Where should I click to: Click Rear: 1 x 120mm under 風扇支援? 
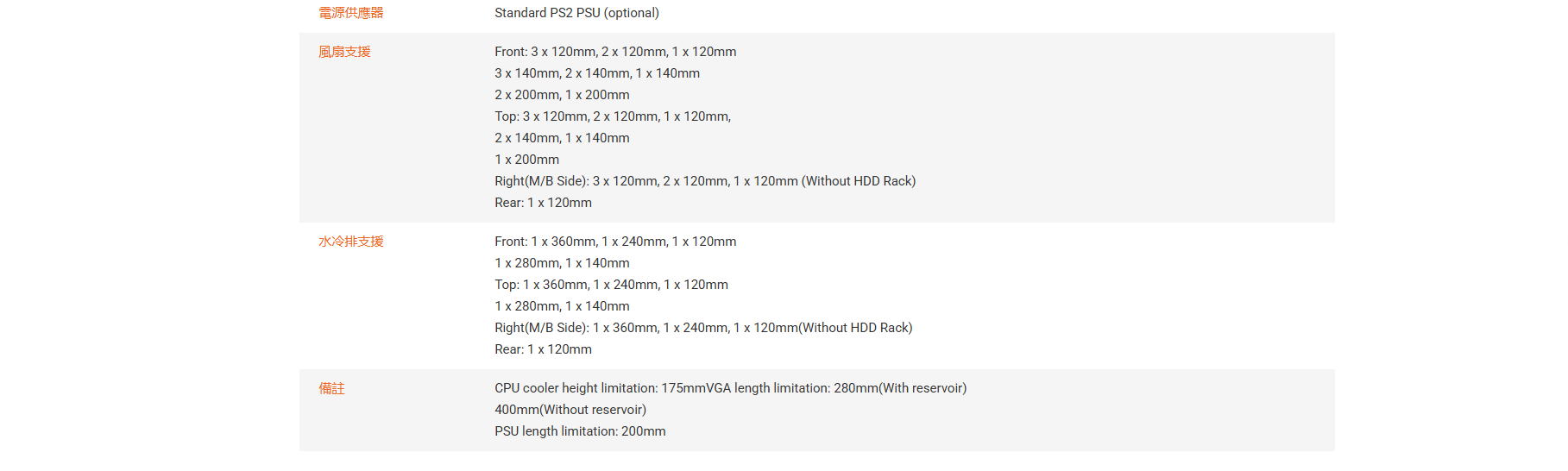(543, 203)
